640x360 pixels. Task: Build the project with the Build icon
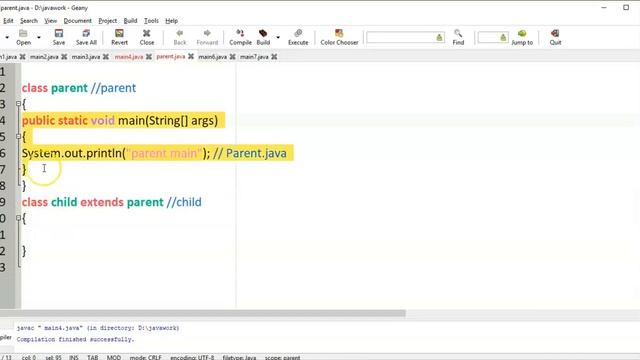point(263,37)
